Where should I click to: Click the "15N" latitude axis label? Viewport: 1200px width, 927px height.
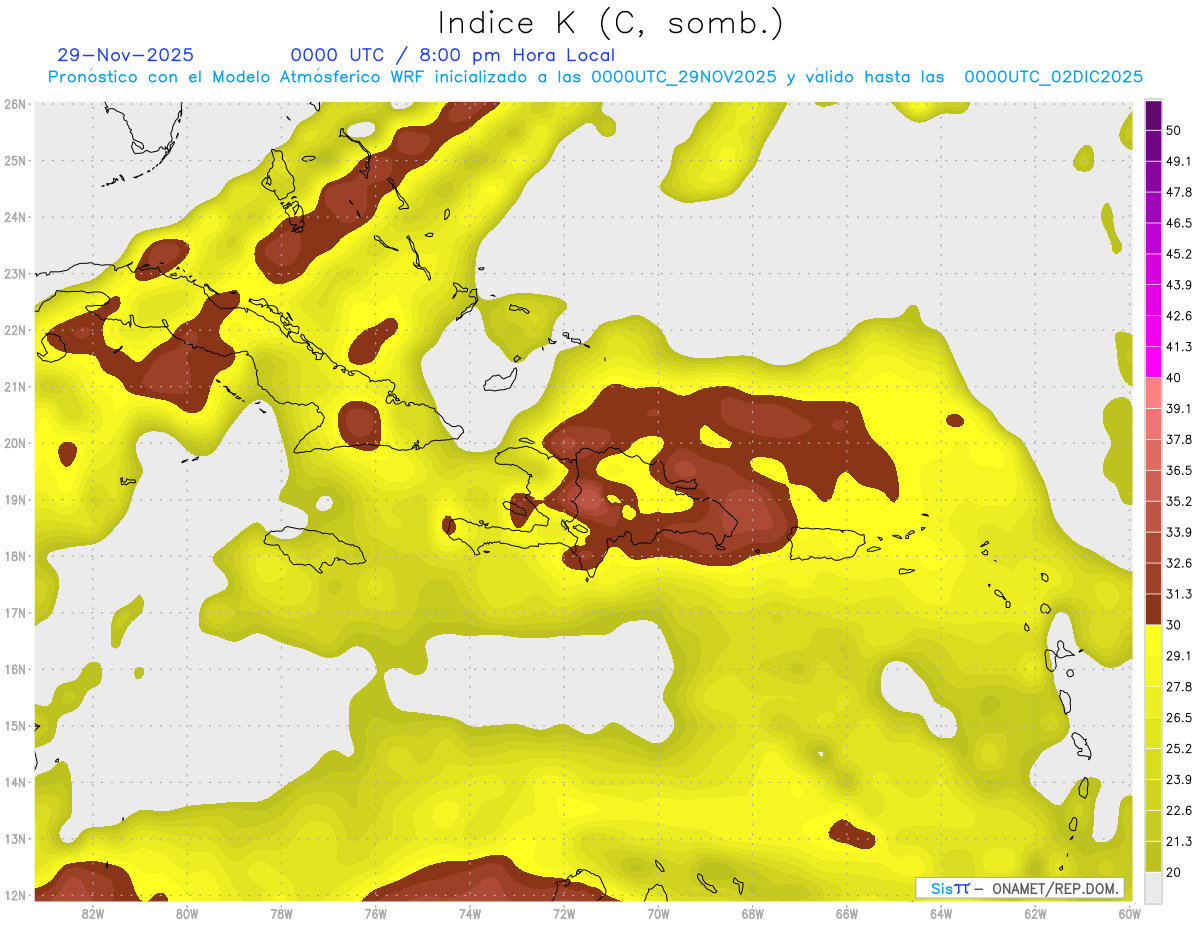pyautogui.click(x=15, y=726)
